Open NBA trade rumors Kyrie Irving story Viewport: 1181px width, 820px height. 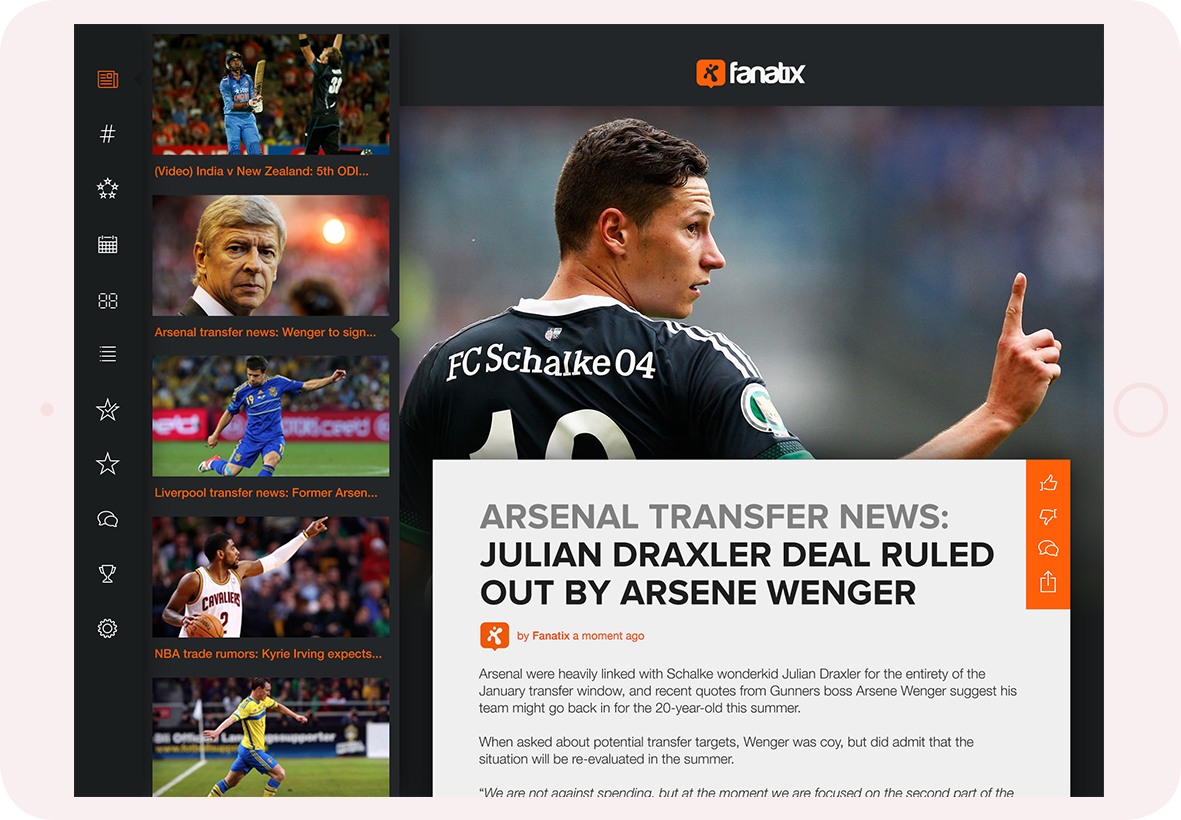(x=268, y=654)
